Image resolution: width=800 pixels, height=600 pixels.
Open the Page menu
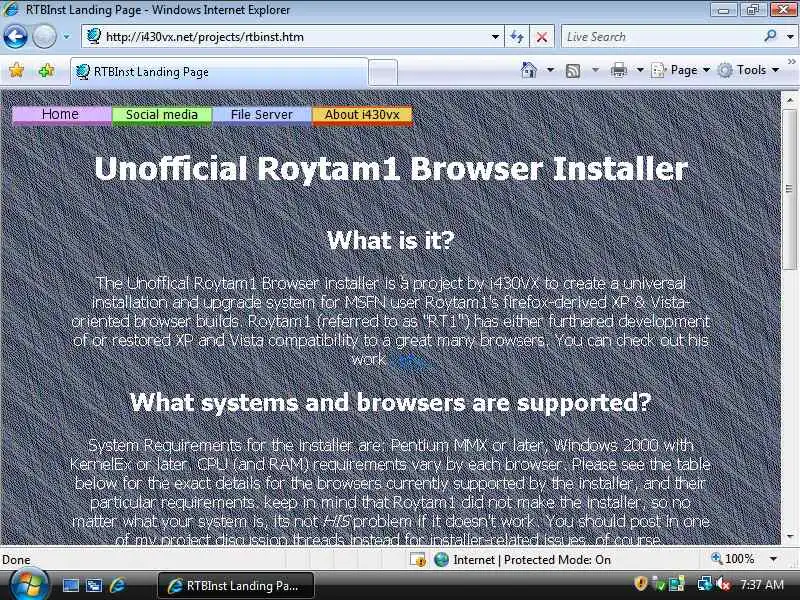(x=680, y=70)
